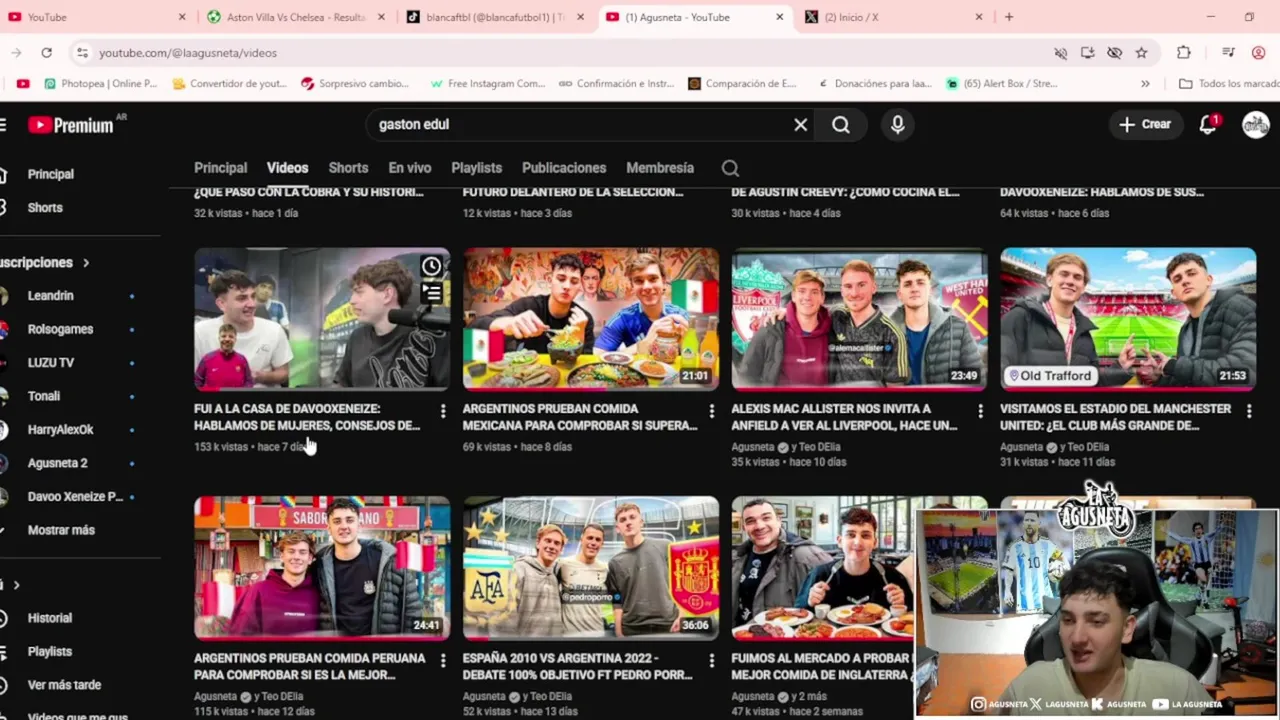Switch to Playlists channel tab
The width and height of the screenshot is (1280, 720).
coord(476,168)
